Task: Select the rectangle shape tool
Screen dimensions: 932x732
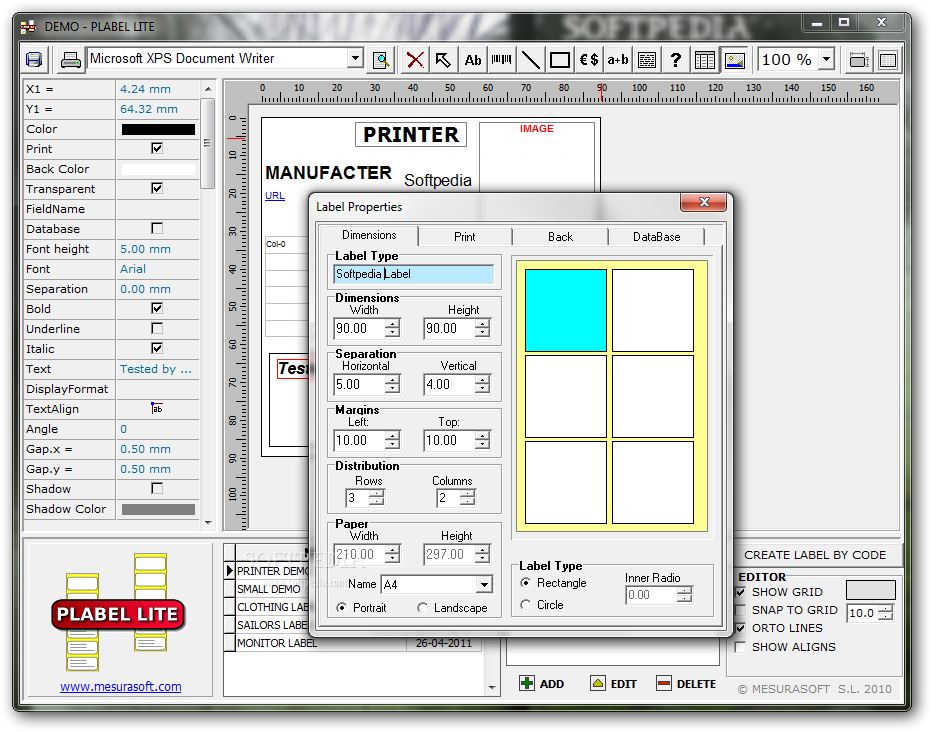Action: tap(559, 60)
